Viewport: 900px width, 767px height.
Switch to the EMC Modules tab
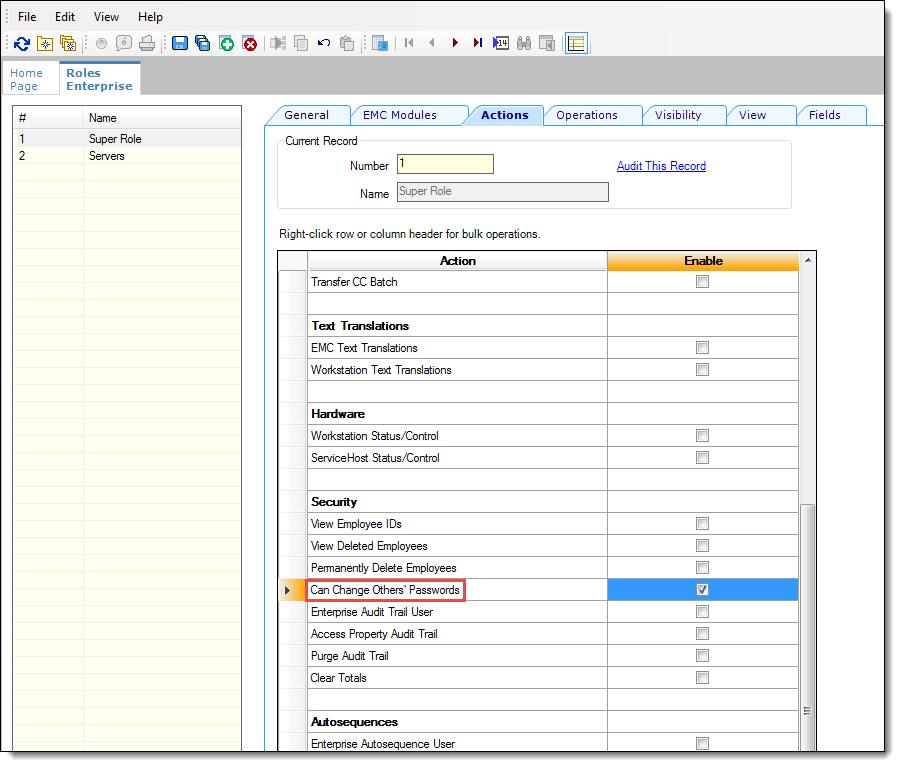click(x=399, y=115)
